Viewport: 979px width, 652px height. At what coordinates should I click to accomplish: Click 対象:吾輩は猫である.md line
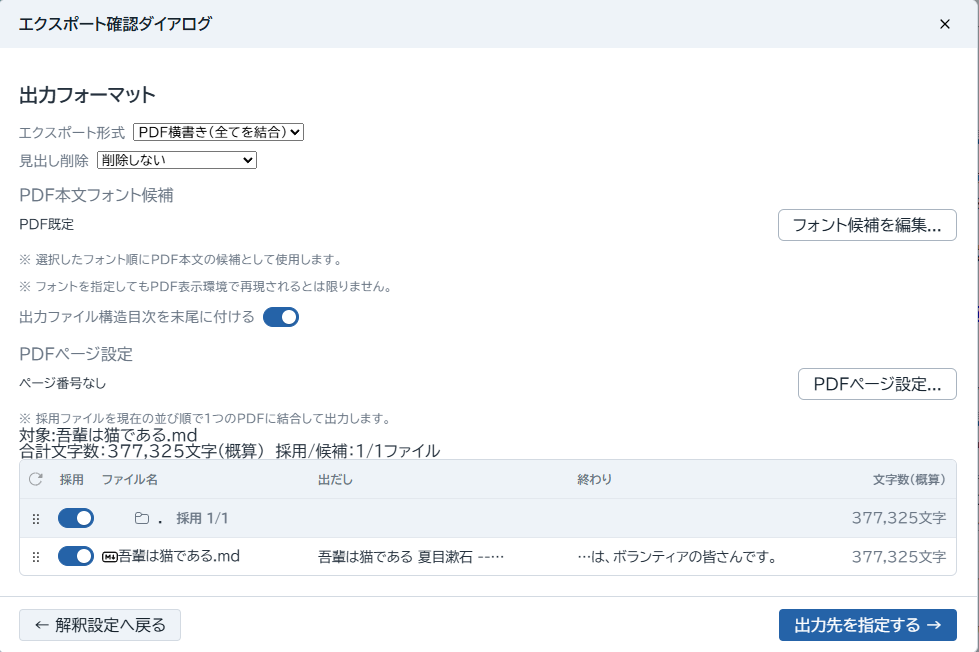108,435
